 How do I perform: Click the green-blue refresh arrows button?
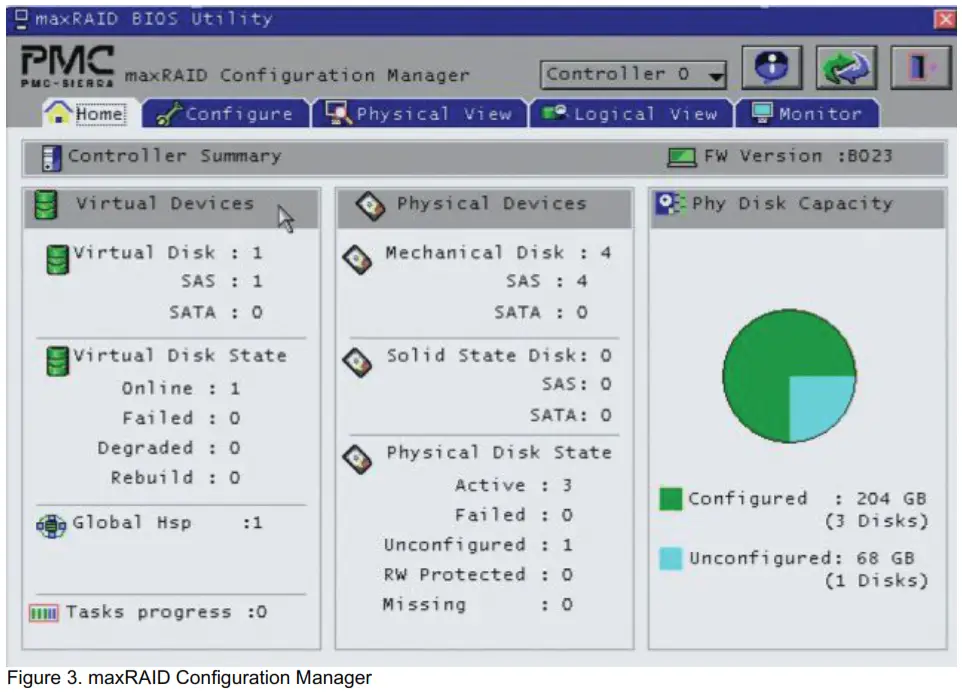(x=846, y=67)
